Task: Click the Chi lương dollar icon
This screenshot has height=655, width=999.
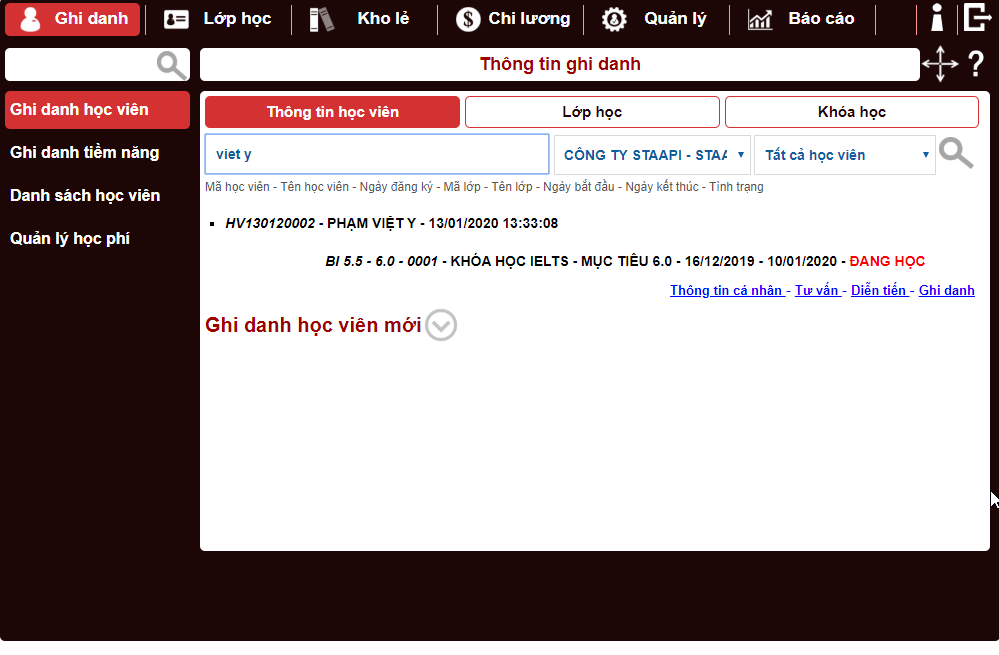Action: 466,18
